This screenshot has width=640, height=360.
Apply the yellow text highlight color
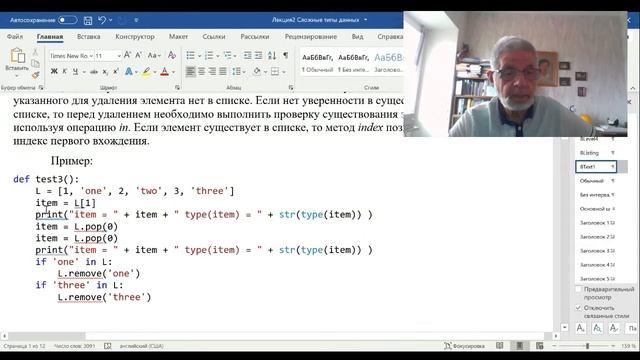coord(146,72)
